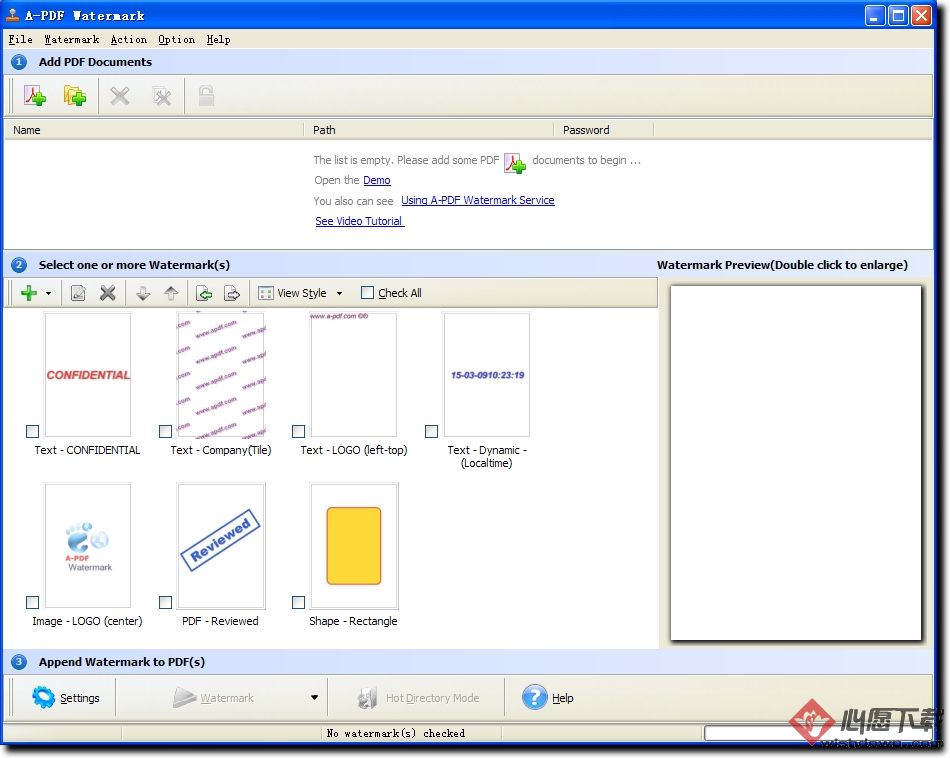Check the Text - Dynamic (Localtime) watermark box

pyautogui.click(x=431, y=431)
